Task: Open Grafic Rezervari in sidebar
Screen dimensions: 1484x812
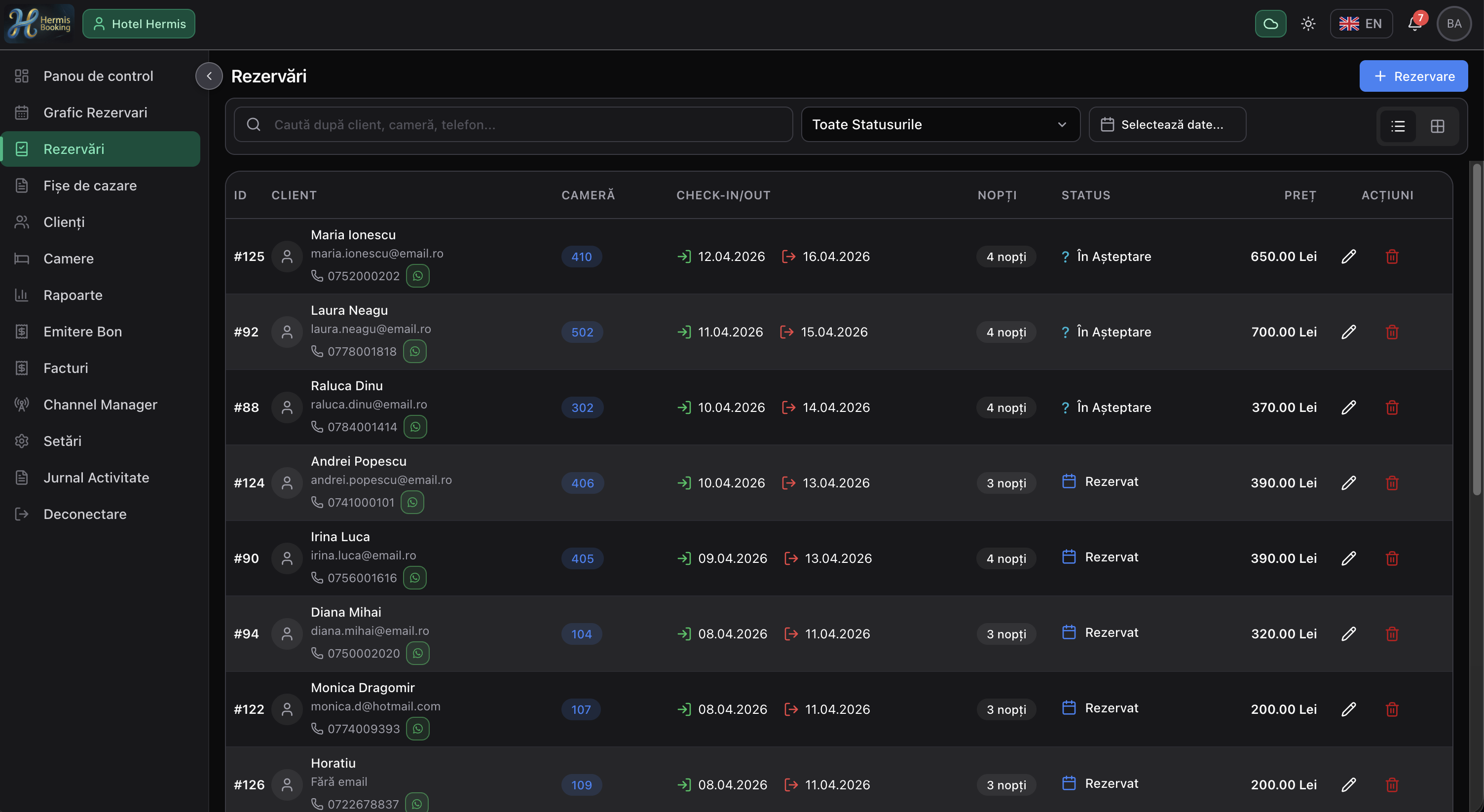Action: pos(95,112)
